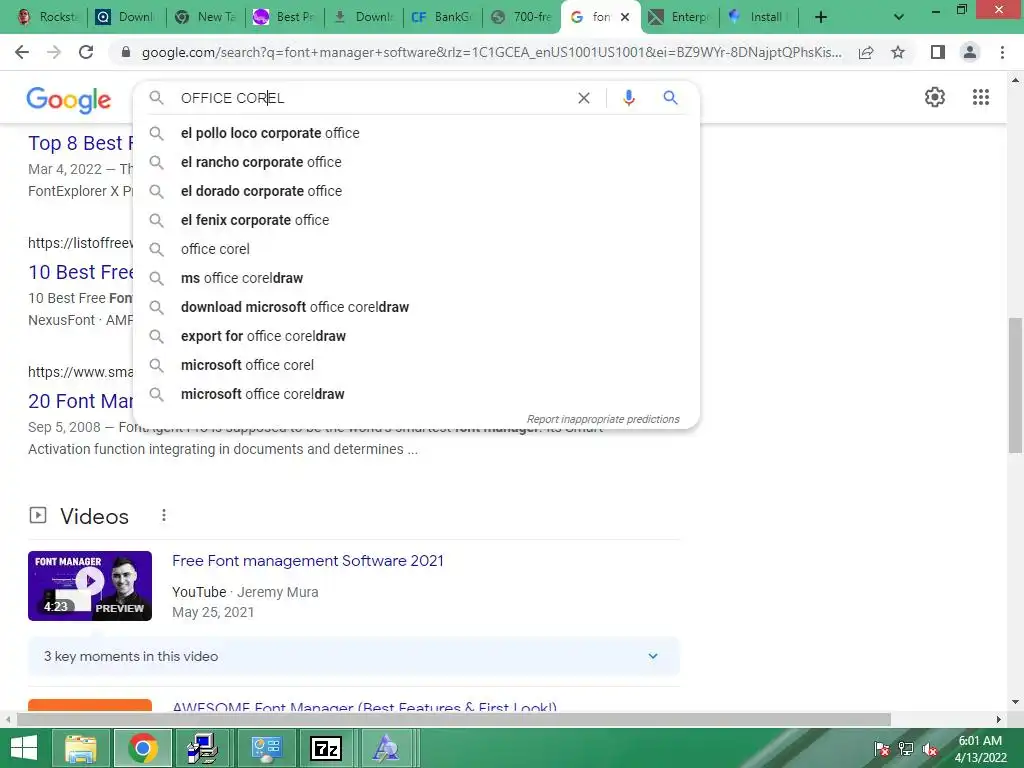
Task: Switch to the New Tab tab
Action: point(206,17)
